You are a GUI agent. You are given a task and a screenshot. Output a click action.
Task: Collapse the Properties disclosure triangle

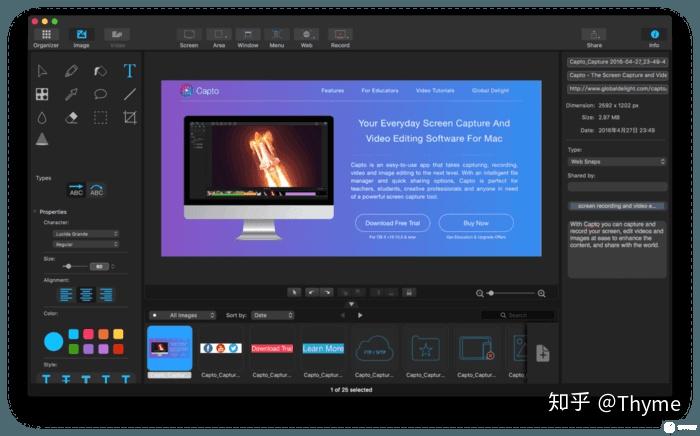[x=35, y=212]
